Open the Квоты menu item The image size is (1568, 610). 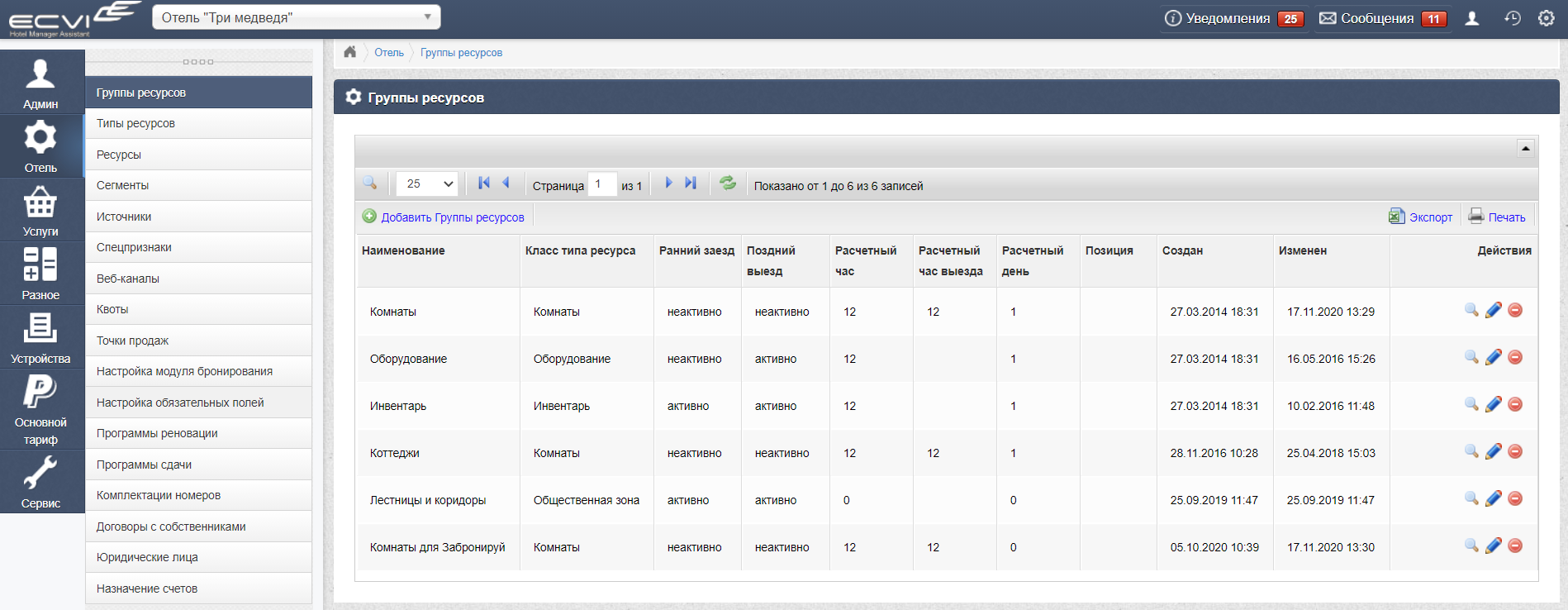(x=198, y=309)
